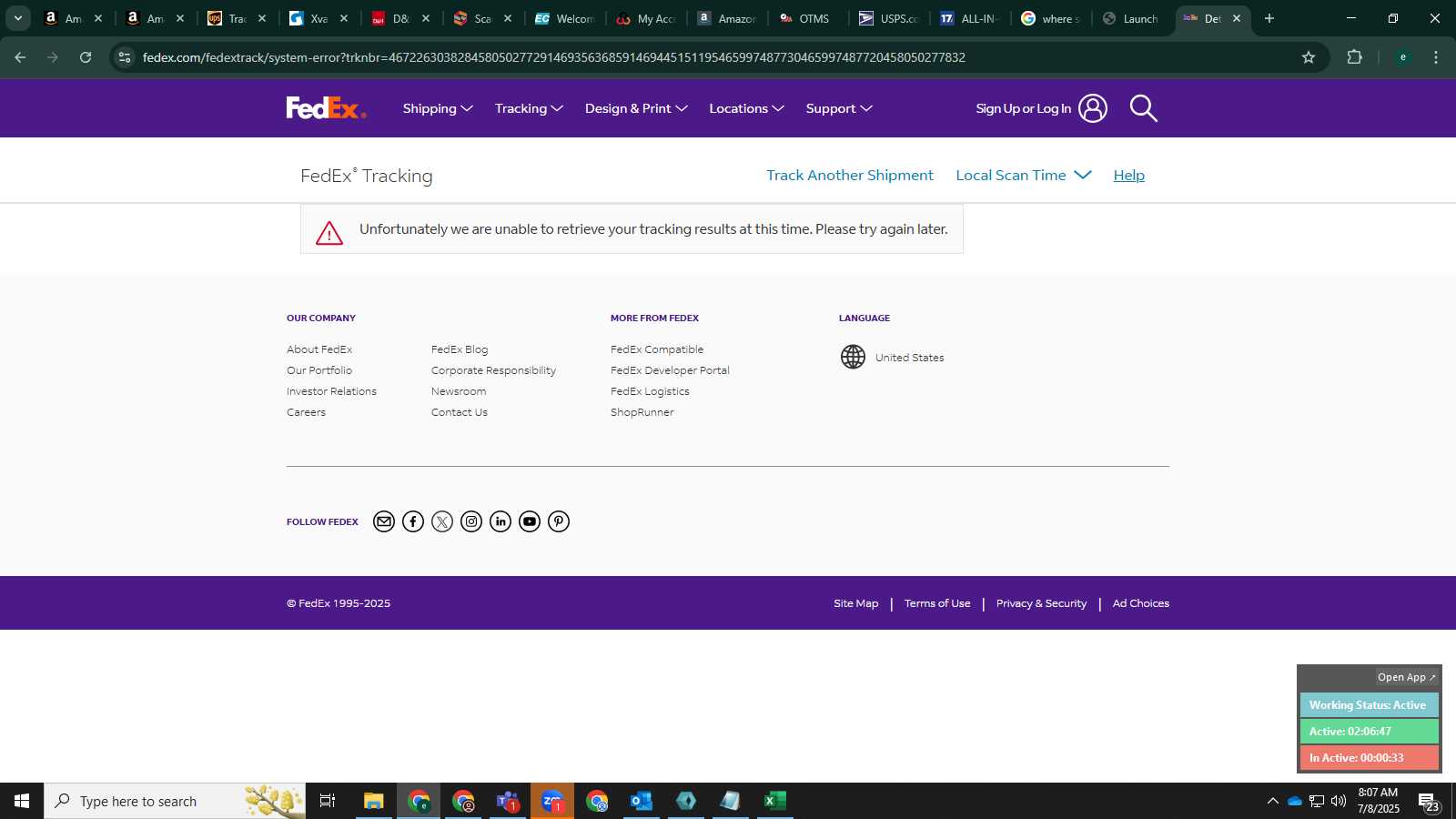Open the browser Extensions puzzle icon
The width and height of the screenshot is (1456, 819).
point(1354,57)
